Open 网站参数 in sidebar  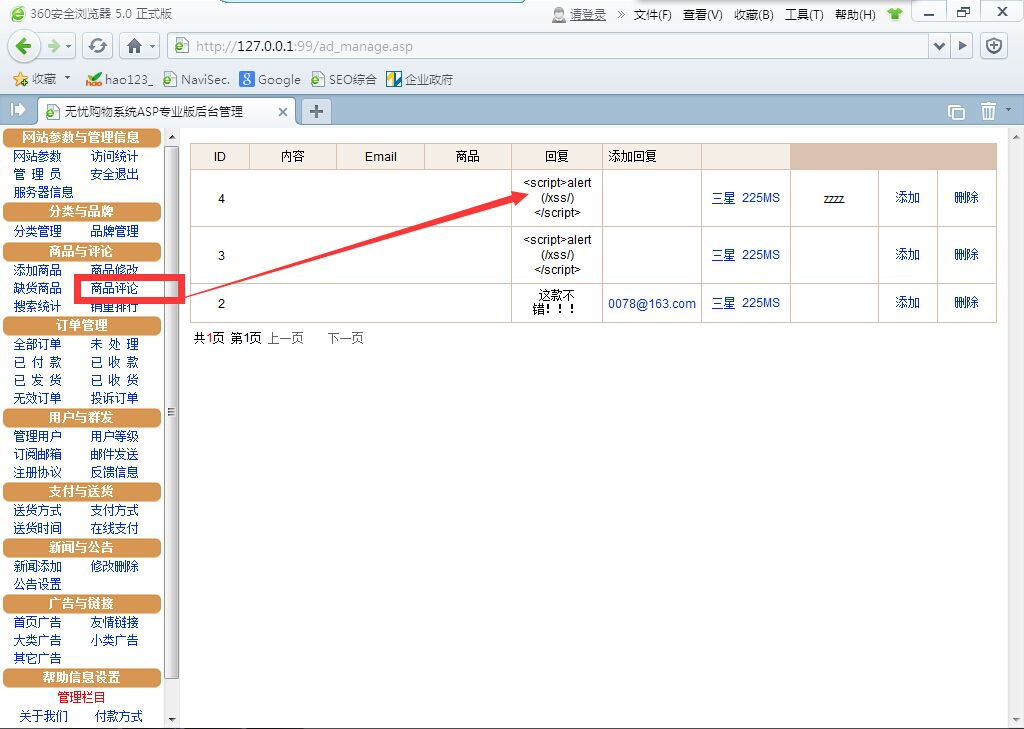pos(37,156)
